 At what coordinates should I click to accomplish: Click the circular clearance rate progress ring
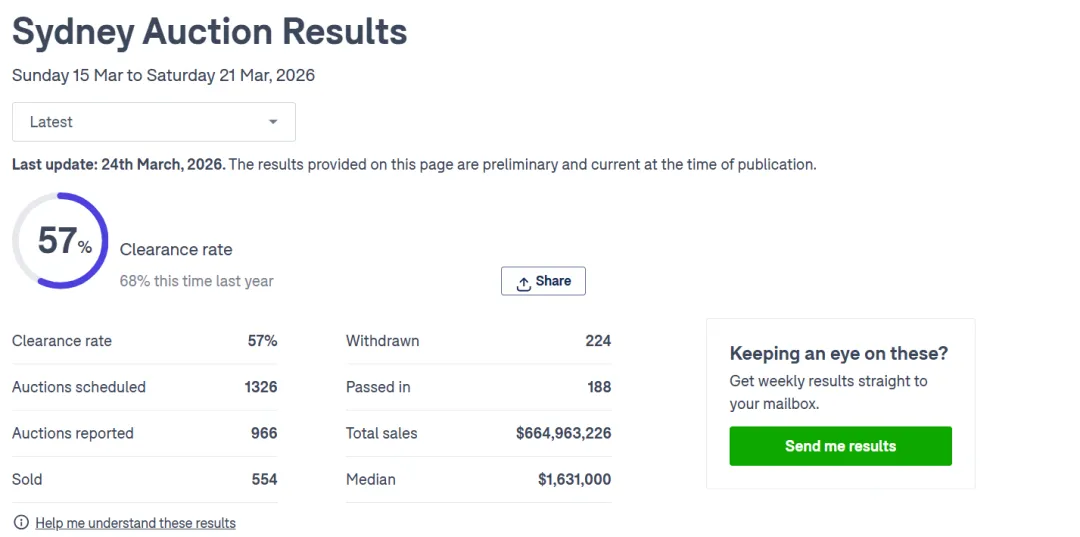pyautogui.click(x=61, y=241)
